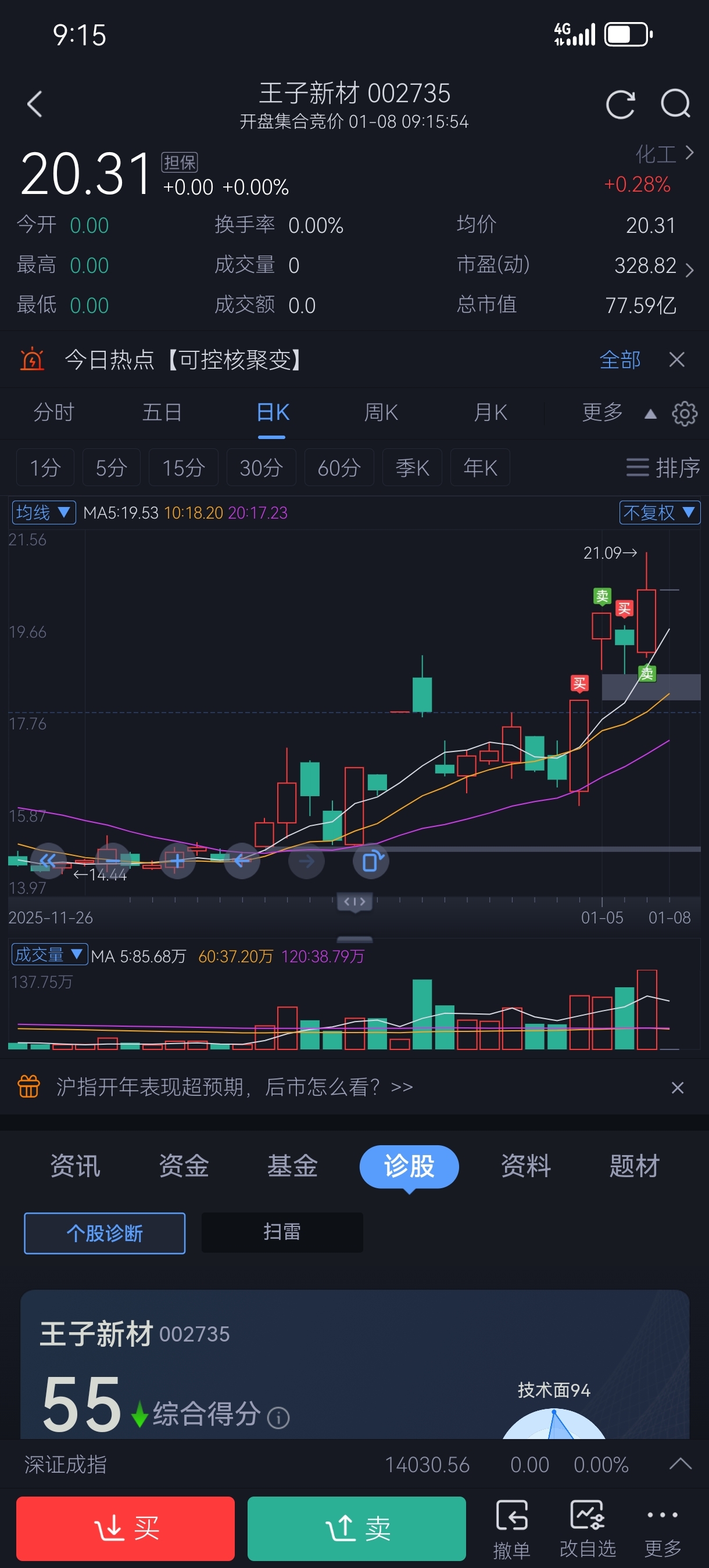Viewport: 709px width, 1568px height.
Task: Open the 不复权 adjustment dropdown
Action: [659, 513]
